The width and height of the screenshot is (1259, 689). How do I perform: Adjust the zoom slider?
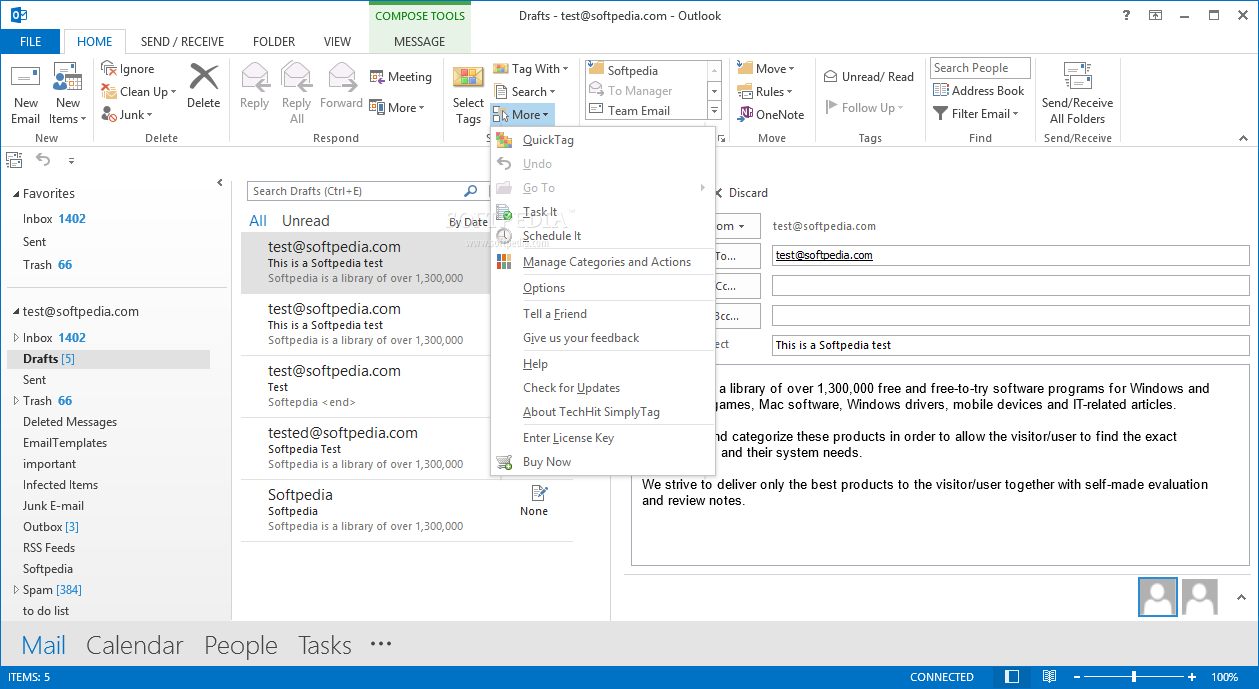(1133, 677)
